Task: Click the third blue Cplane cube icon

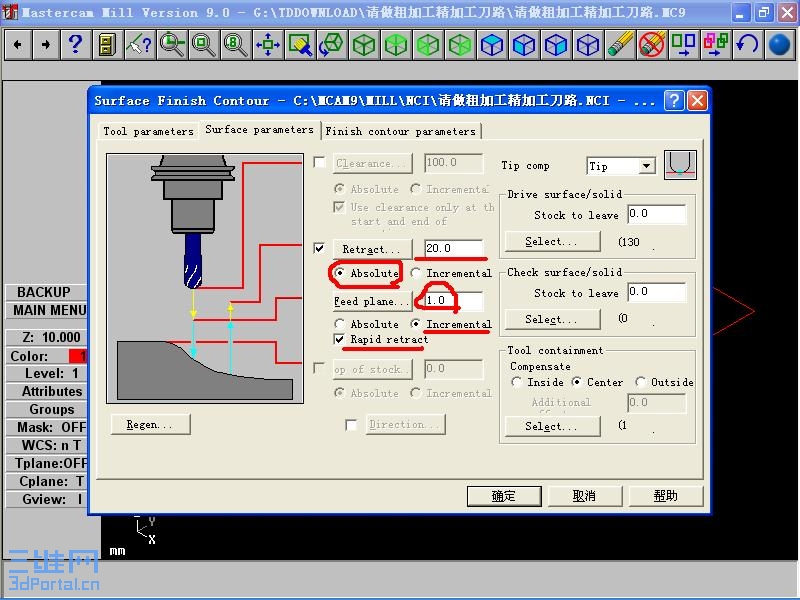Action: pyautogui.click(x=556, y=44)
